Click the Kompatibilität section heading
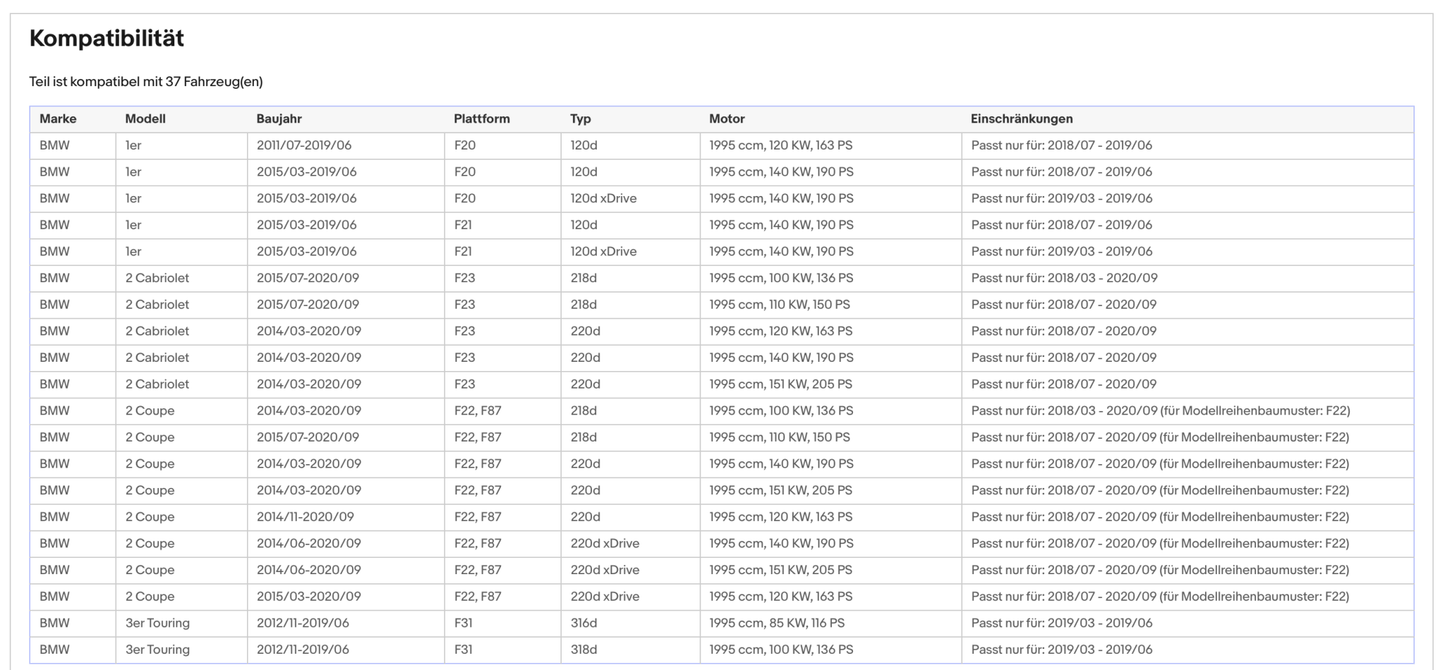This screenshot has height=670, width=1445. coord(107,39)
